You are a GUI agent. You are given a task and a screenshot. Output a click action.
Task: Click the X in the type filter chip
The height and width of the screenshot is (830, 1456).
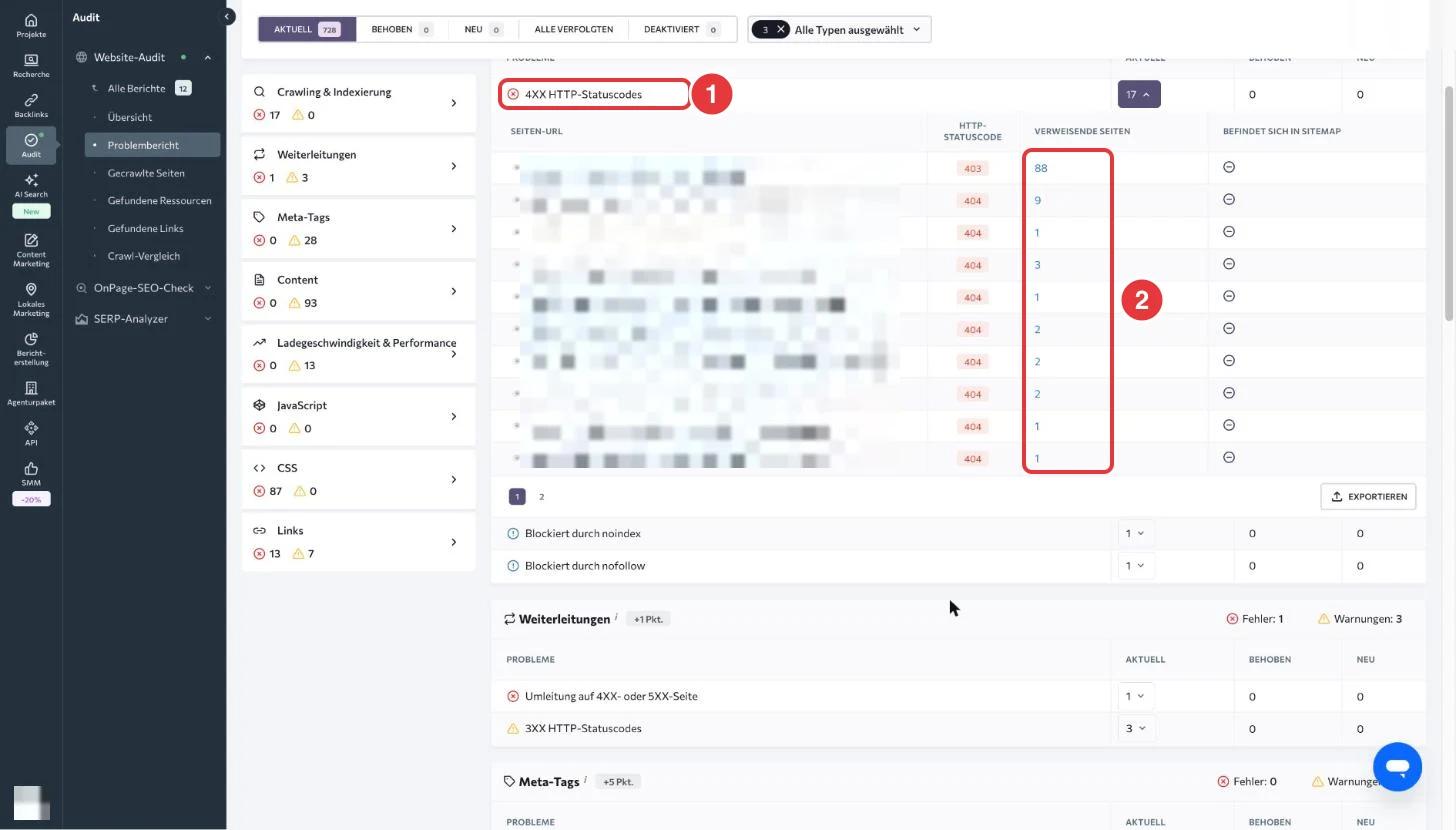click(x=781, y=30)
